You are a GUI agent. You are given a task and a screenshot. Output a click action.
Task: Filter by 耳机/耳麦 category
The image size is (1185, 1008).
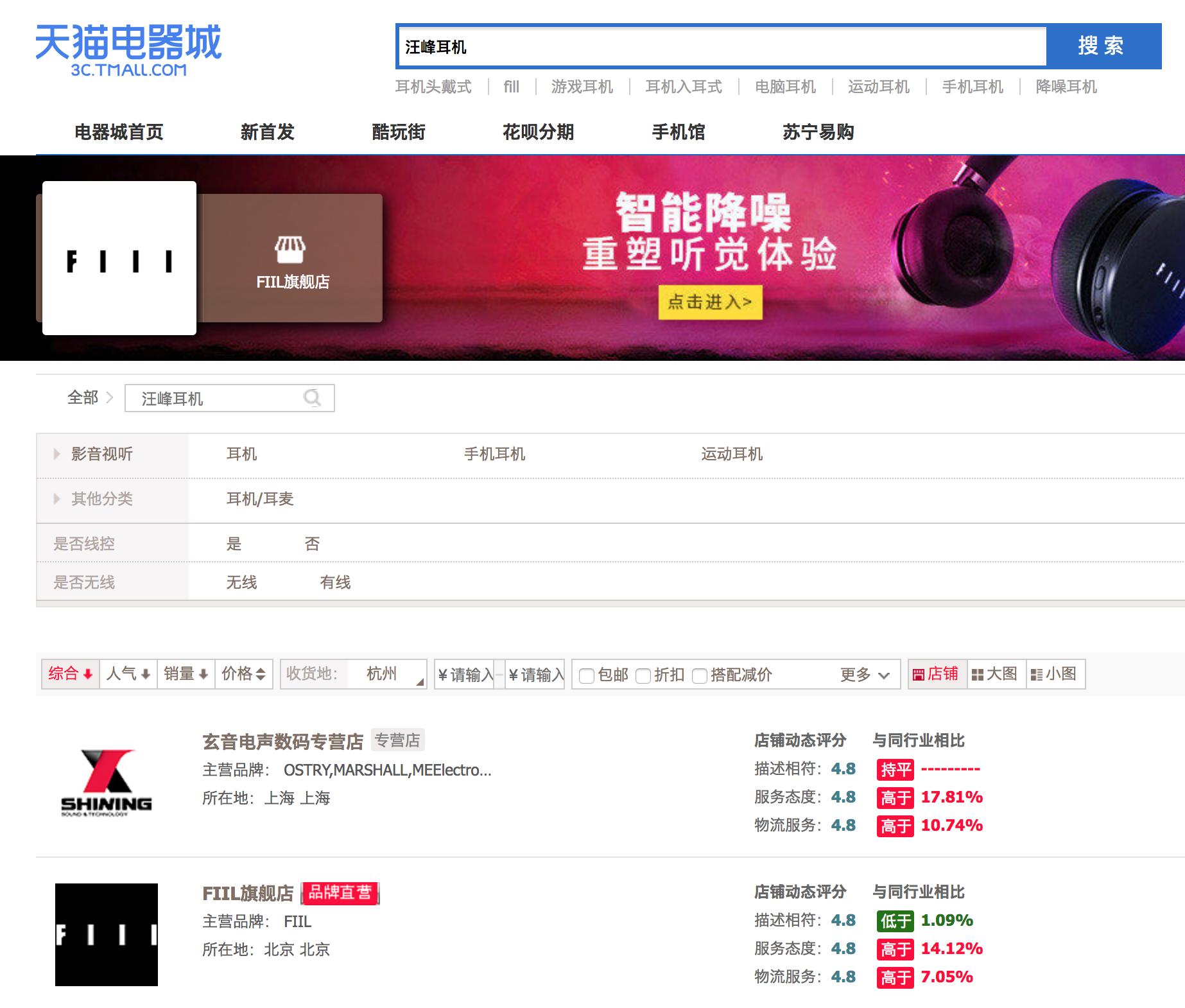pos(260,500)
